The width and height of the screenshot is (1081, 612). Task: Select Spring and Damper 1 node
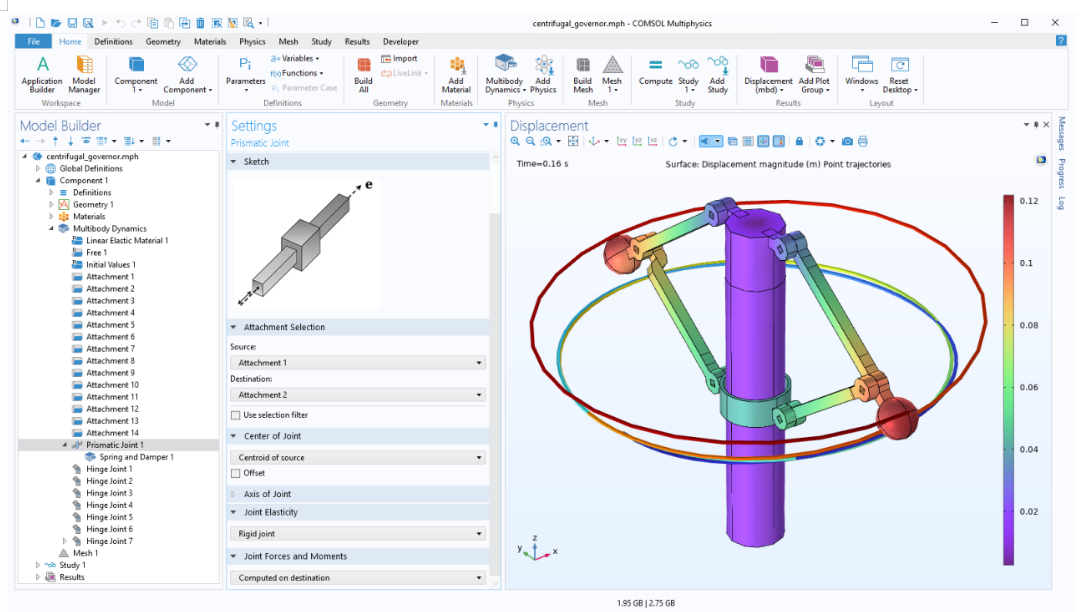pos(130,457)
